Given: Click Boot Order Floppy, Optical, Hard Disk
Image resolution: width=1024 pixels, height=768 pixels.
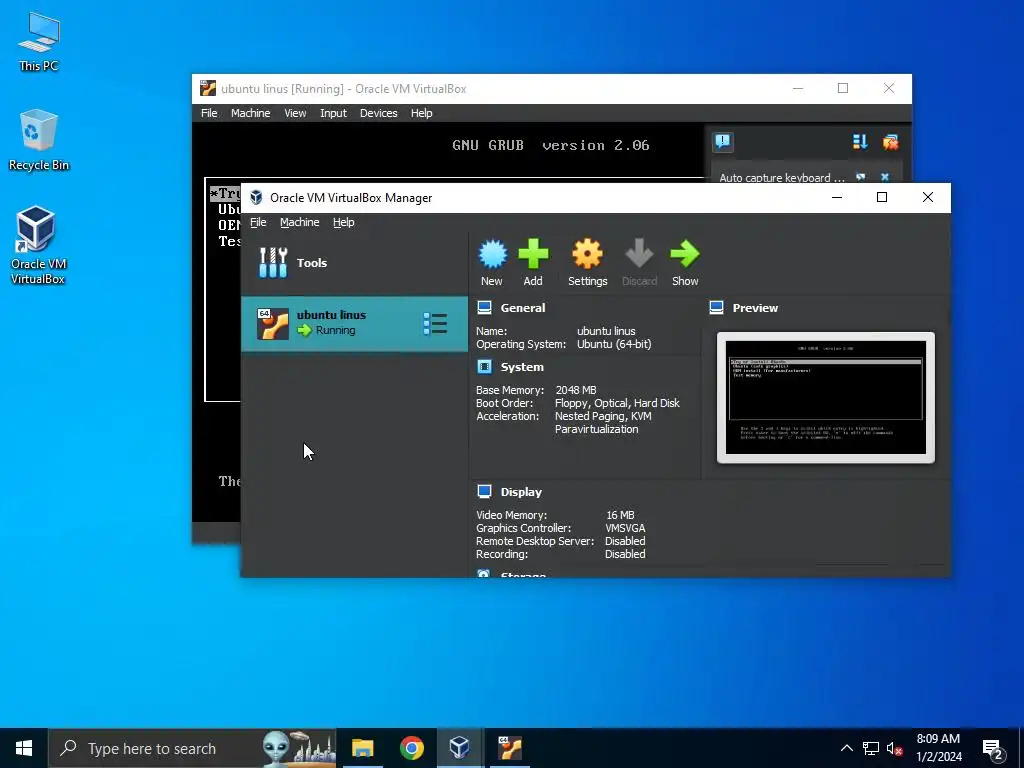Looking at the screenshot, I should [617, 403].
